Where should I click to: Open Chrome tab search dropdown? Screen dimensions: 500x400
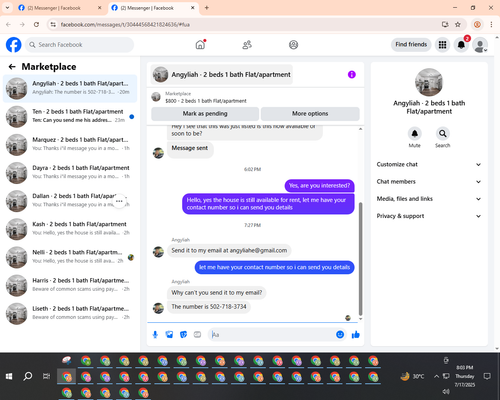(x=7, y=8)
